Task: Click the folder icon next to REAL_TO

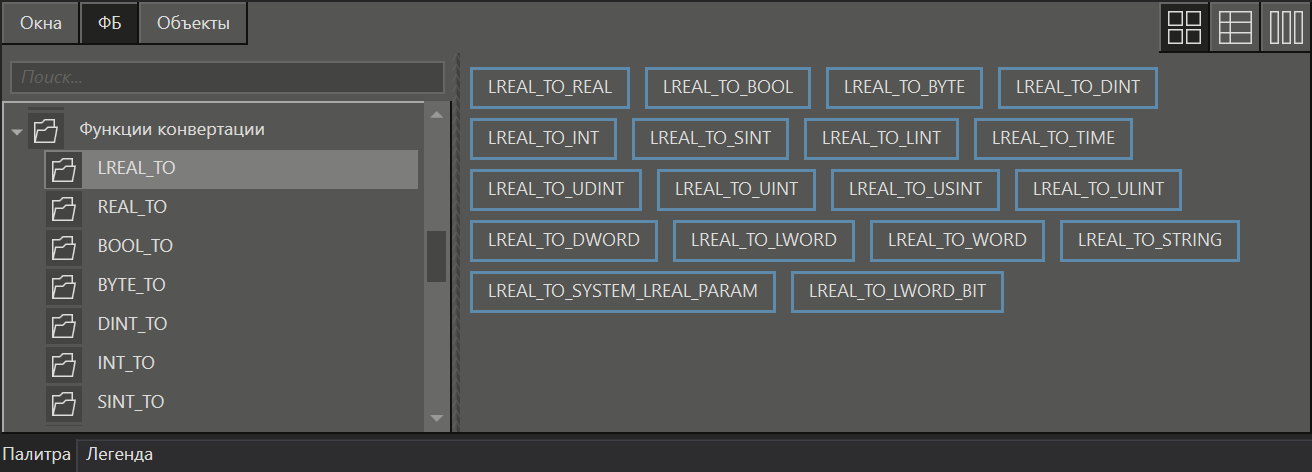Action: (x=63, y=208)
